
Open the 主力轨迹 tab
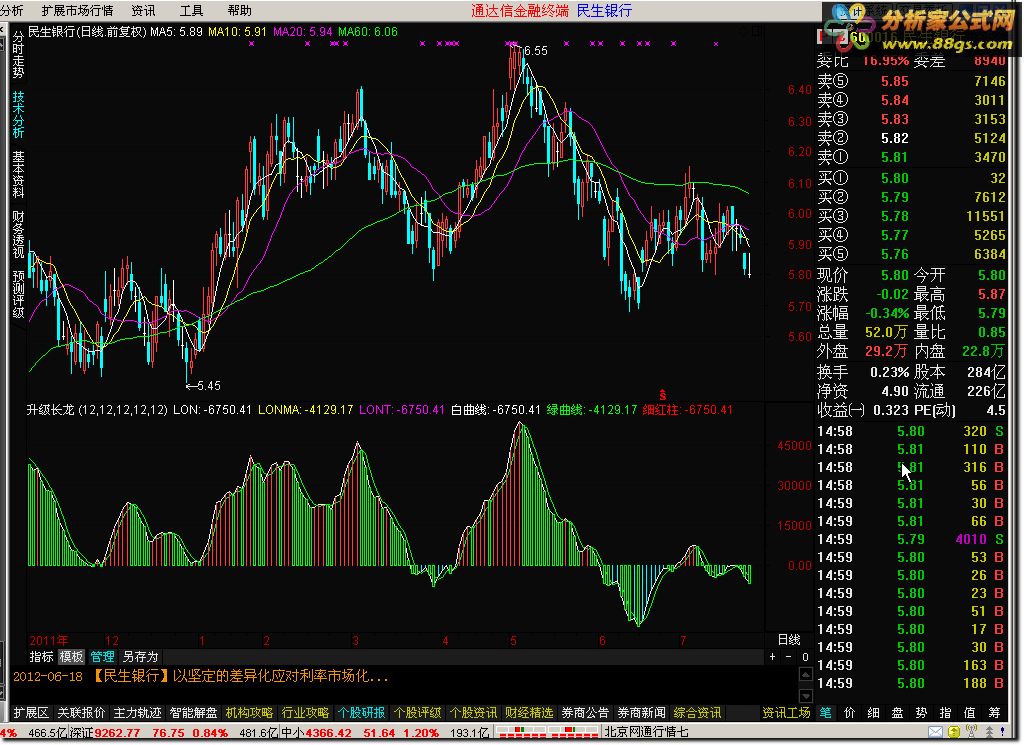click(x=137, y=712)
